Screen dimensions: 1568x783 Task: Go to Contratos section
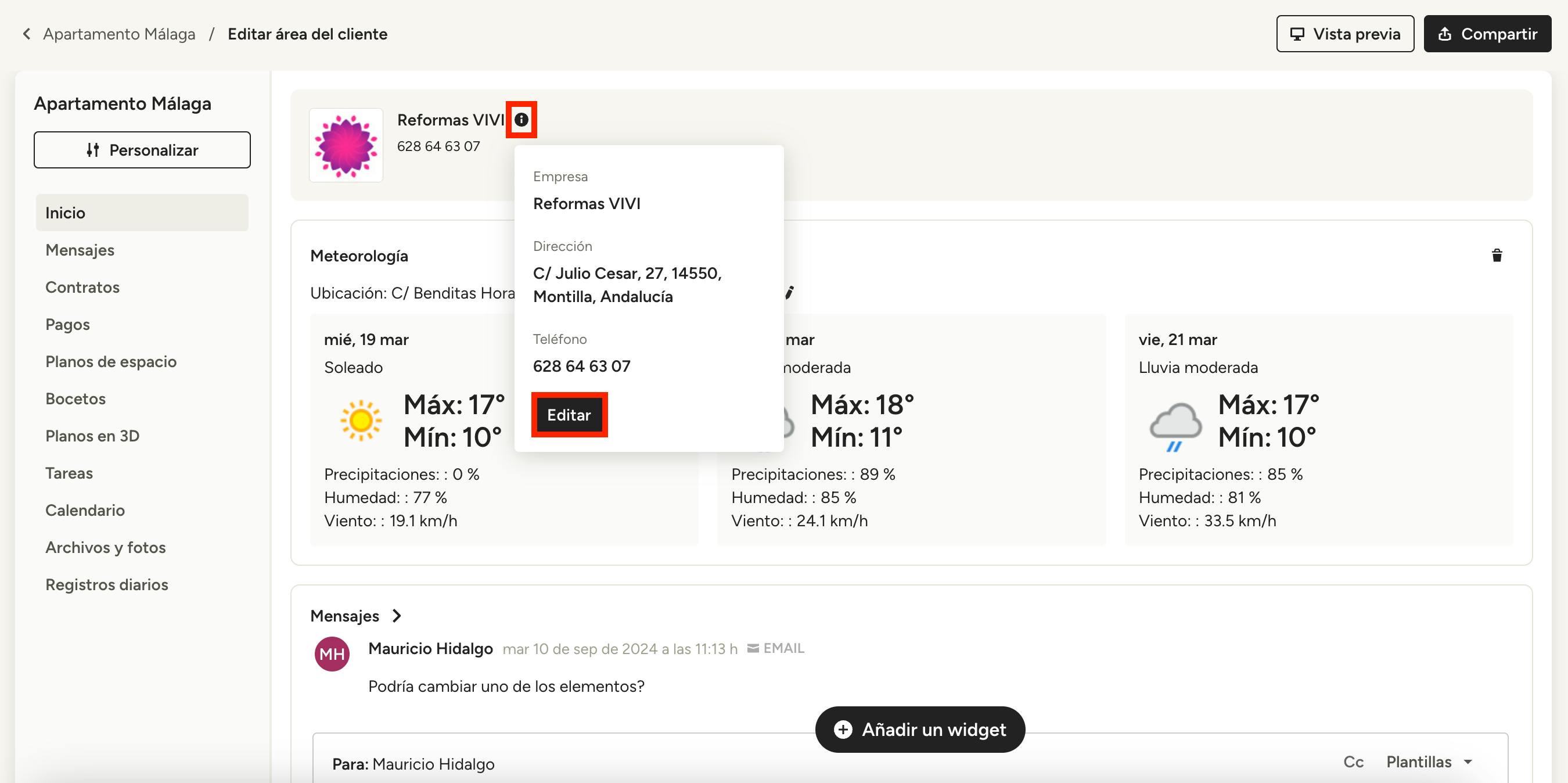pyautogui.click(x=82, y=287)
